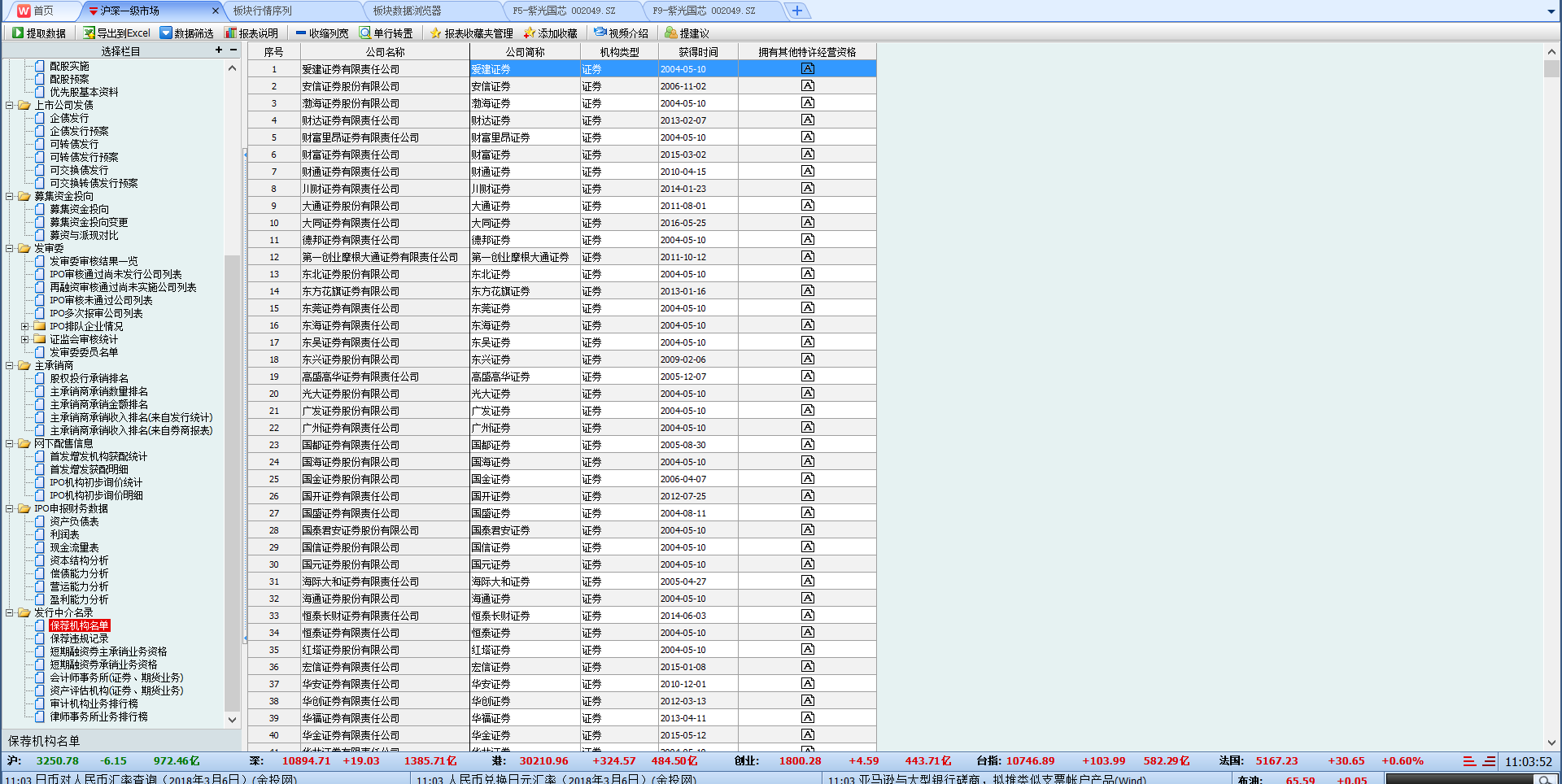
Task: Open the 数据筛选 data filter tool
Action: pos(186,33)
